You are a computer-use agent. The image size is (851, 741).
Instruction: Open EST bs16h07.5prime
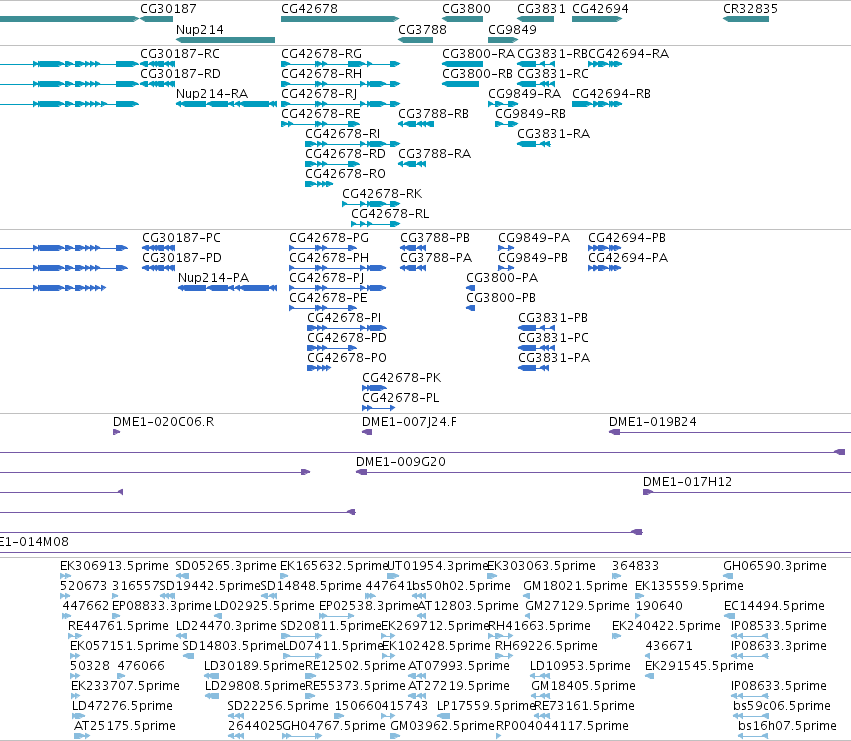tap(787, 726)
